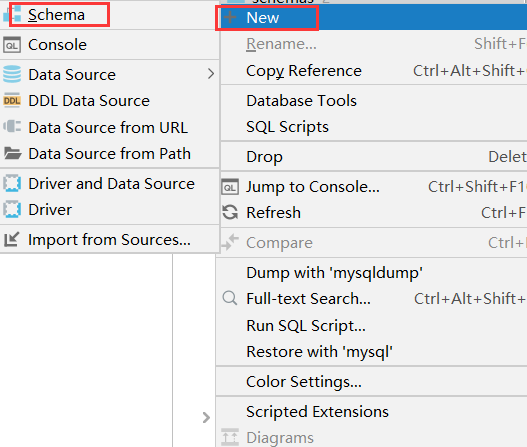The height and width of the screenshot is (447, 527).
Task: Click the Console QL icon
Action: [x=12, y=45]
